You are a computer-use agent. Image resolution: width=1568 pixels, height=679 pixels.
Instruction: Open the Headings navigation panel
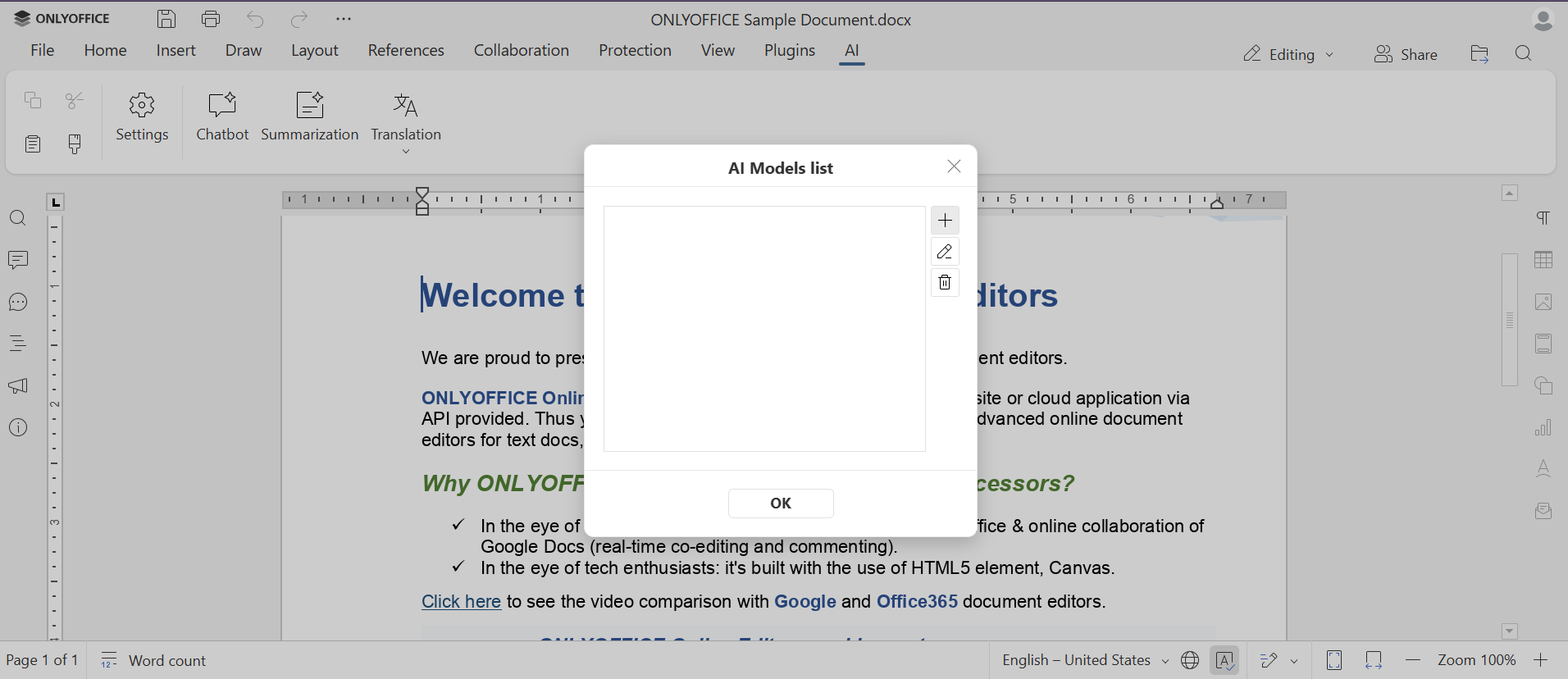(x=18, y=344)
